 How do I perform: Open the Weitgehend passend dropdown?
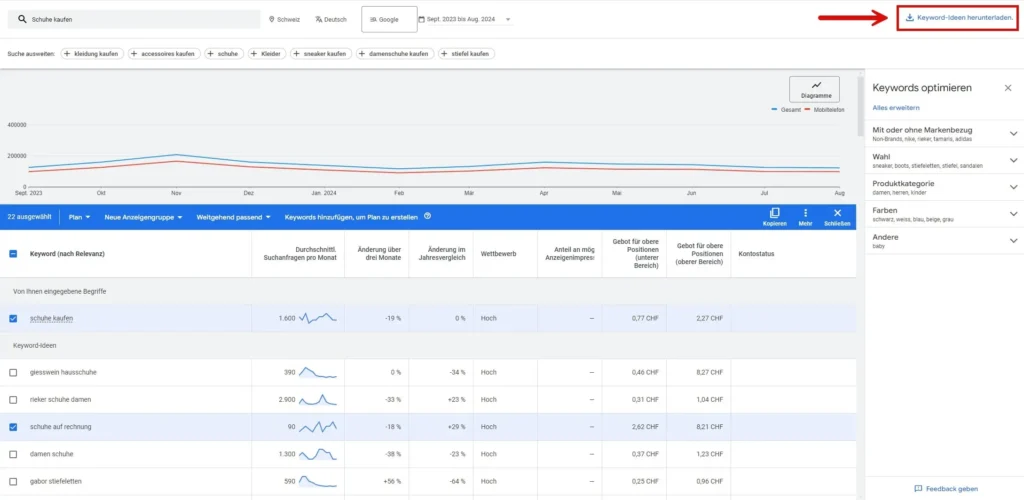[235, 216]
